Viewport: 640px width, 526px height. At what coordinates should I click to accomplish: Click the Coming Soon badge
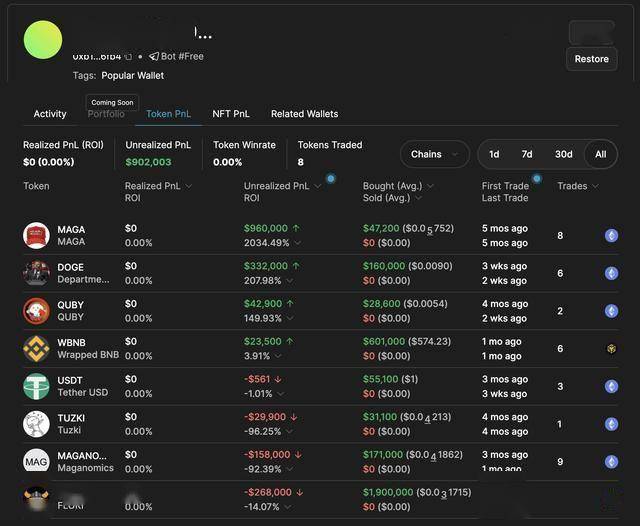pyautogui.click(x=112, y=102)
